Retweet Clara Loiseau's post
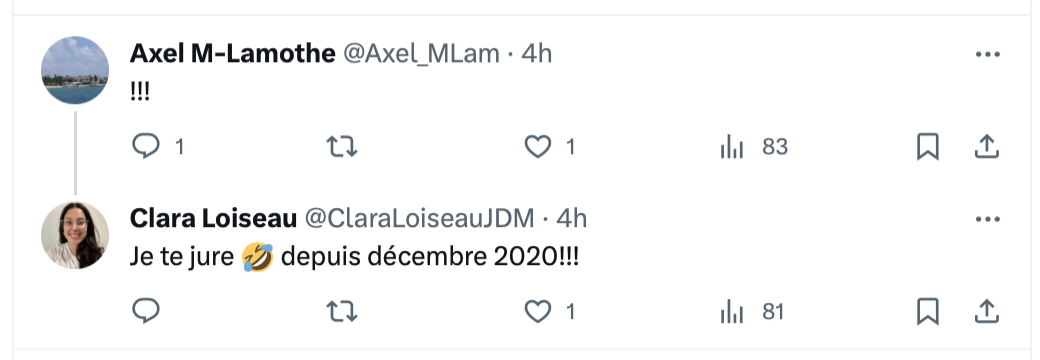 [x=342, y=311]
